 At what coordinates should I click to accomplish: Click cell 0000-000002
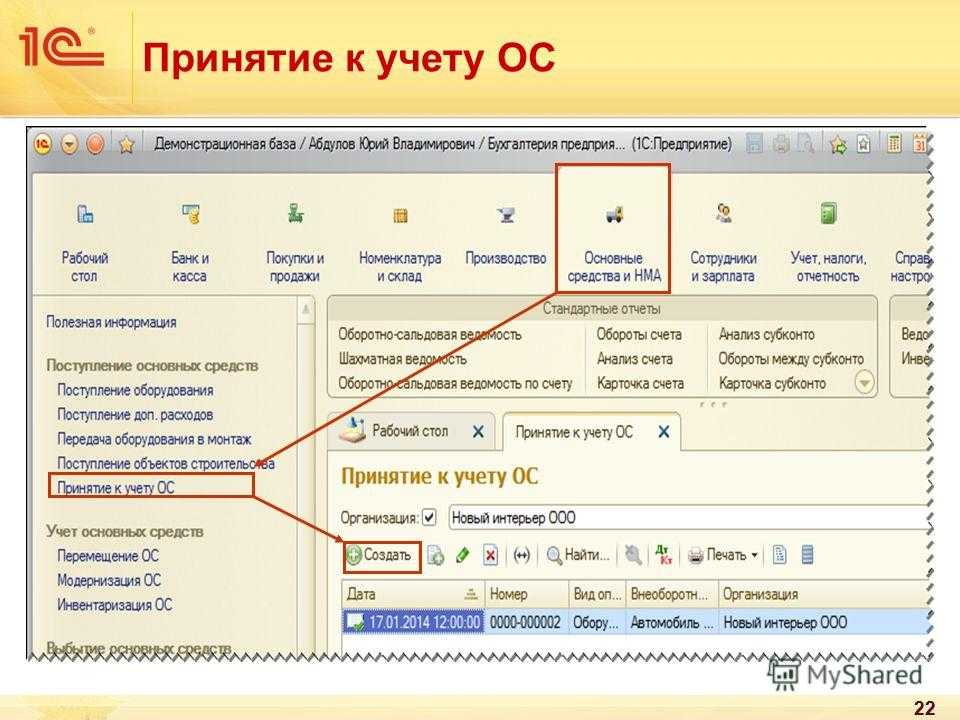pos(525,623)
